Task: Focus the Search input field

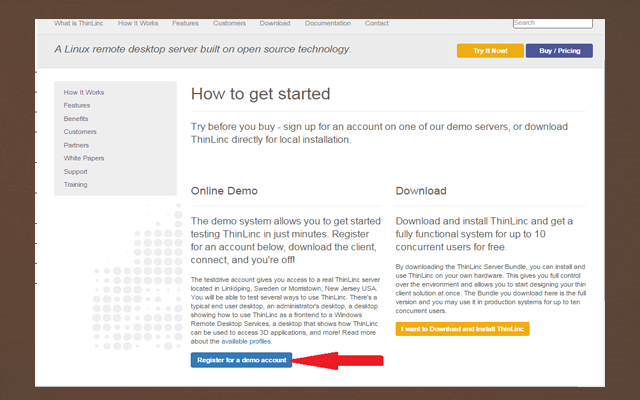Action: tap(553, 23)
